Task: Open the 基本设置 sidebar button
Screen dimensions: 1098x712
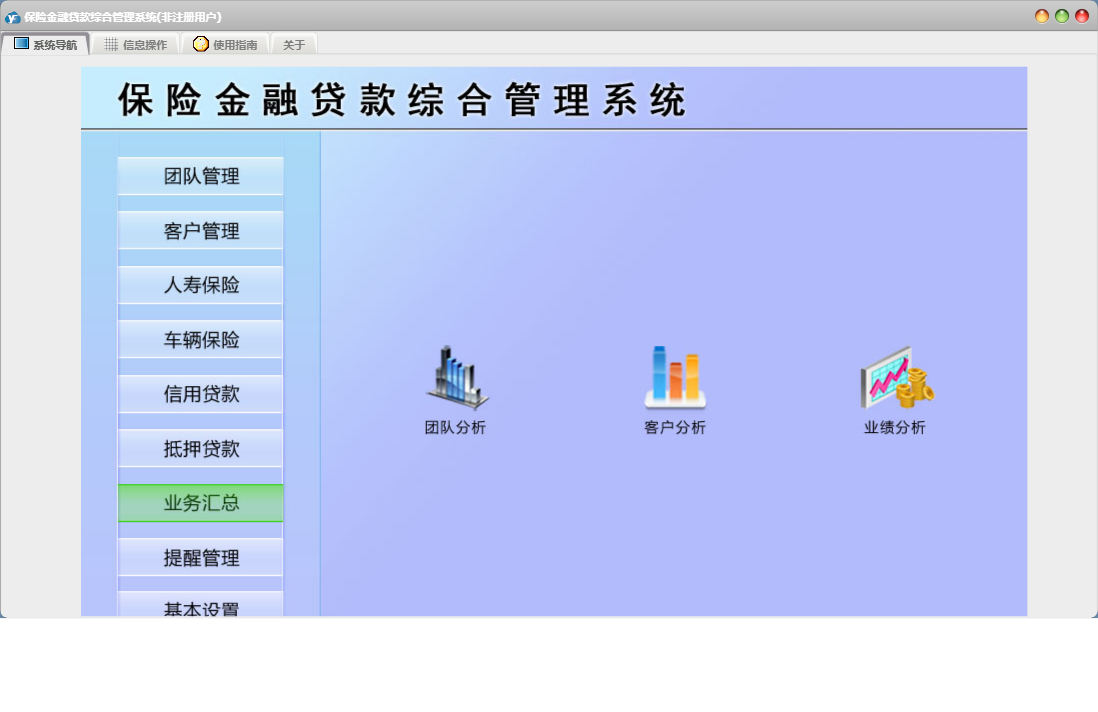Action: (201, 605)
